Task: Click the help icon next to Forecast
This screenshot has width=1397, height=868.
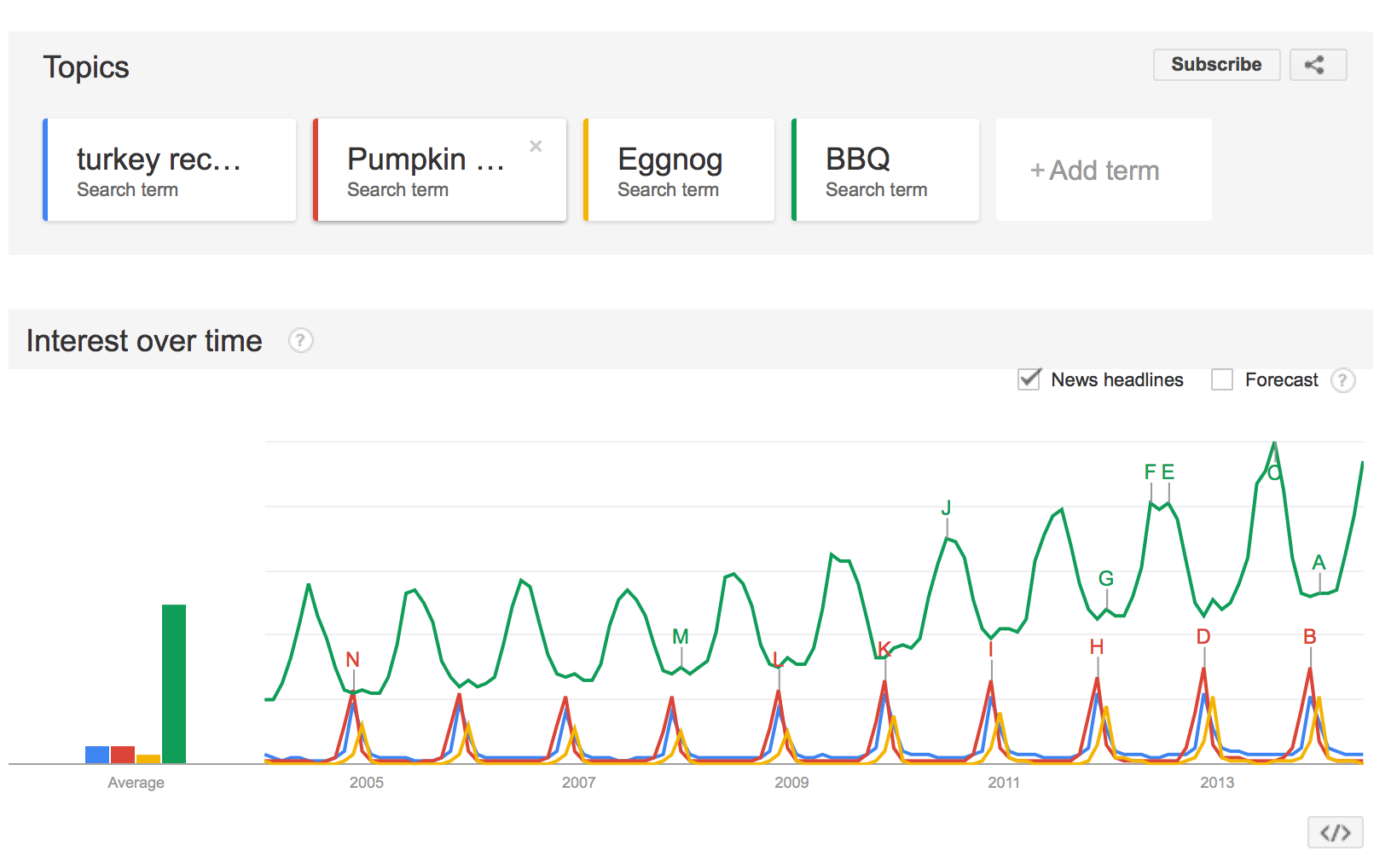Action: point(1344,380)
